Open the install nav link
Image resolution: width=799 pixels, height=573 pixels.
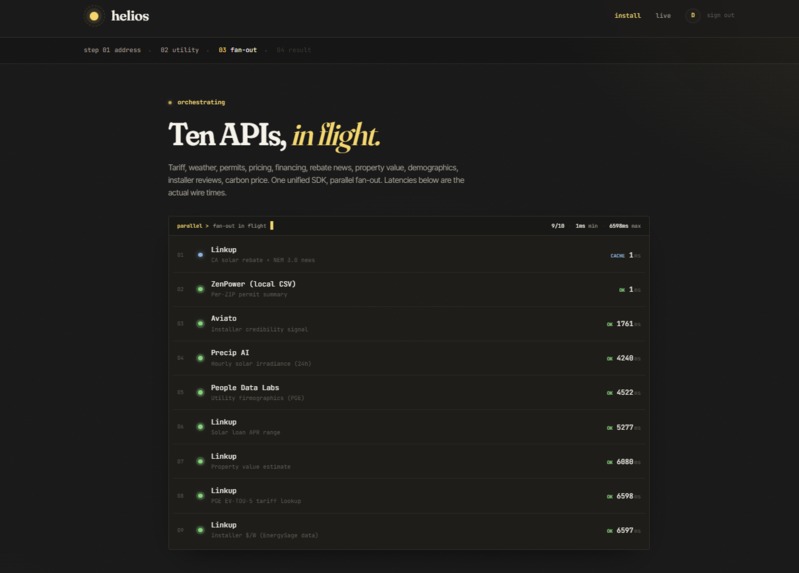(x=627, y=16)
